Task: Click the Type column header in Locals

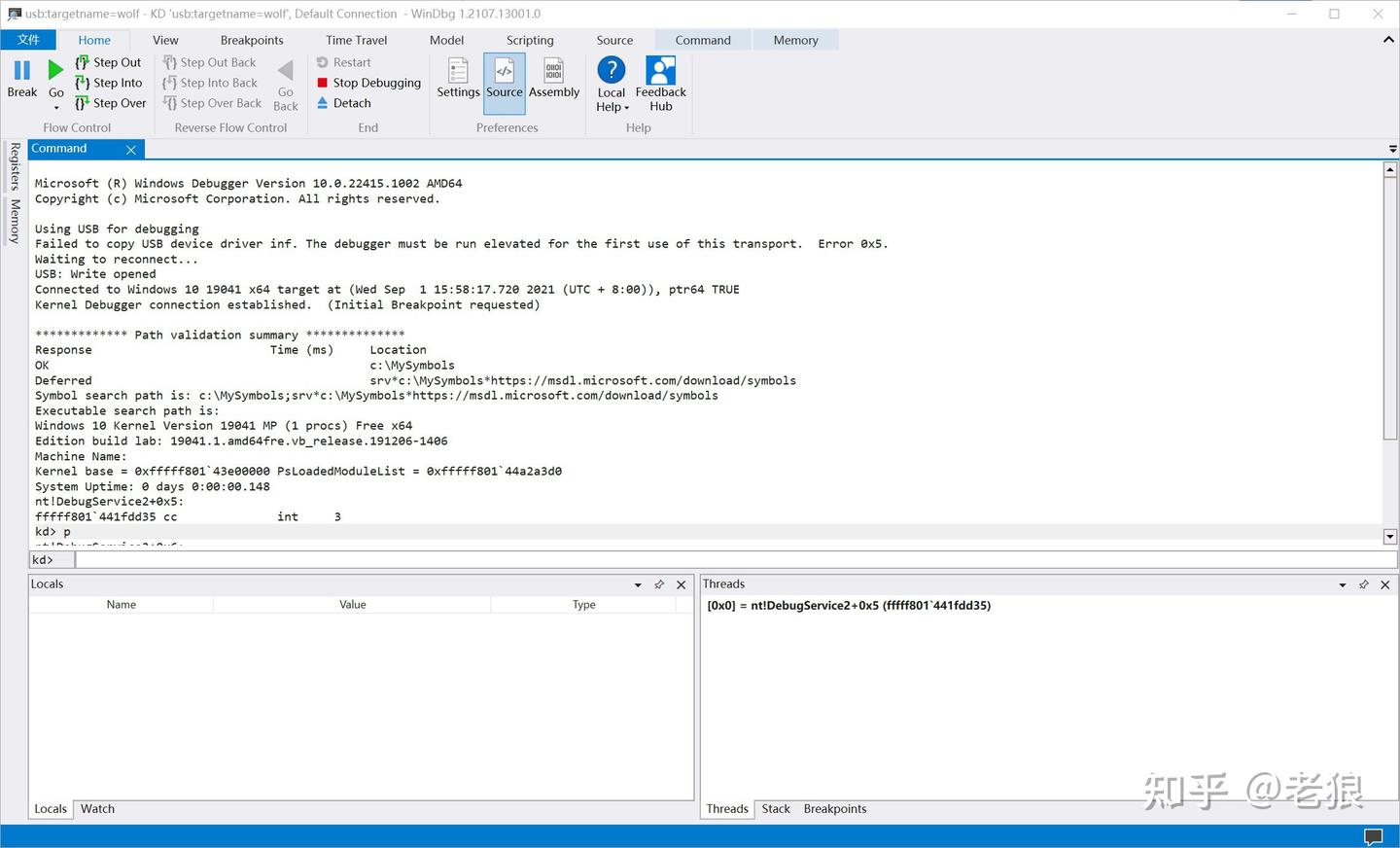Action: 583,605
